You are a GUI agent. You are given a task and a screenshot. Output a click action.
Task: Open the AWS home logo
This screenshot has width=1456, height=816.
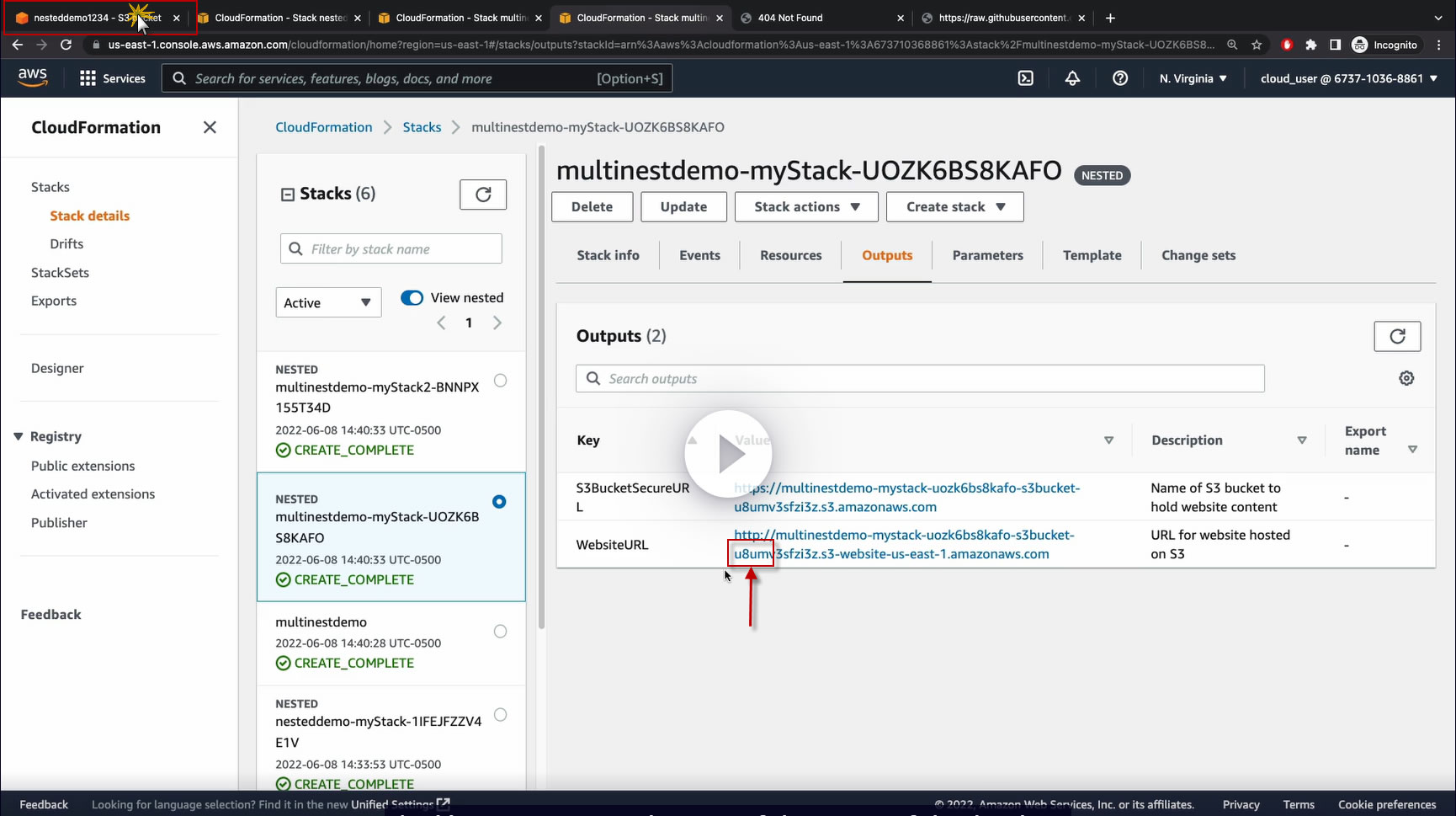[33, 77]
